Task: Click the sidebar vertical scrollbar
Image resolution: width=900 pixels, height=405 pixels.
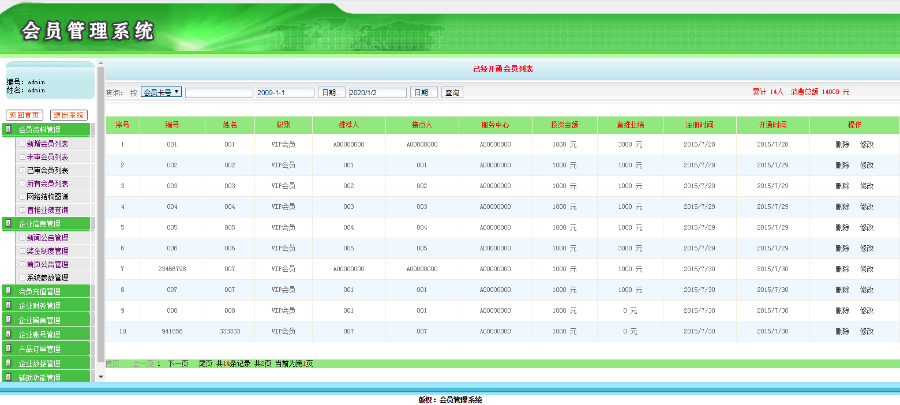Action: click(x=100, y=220)
